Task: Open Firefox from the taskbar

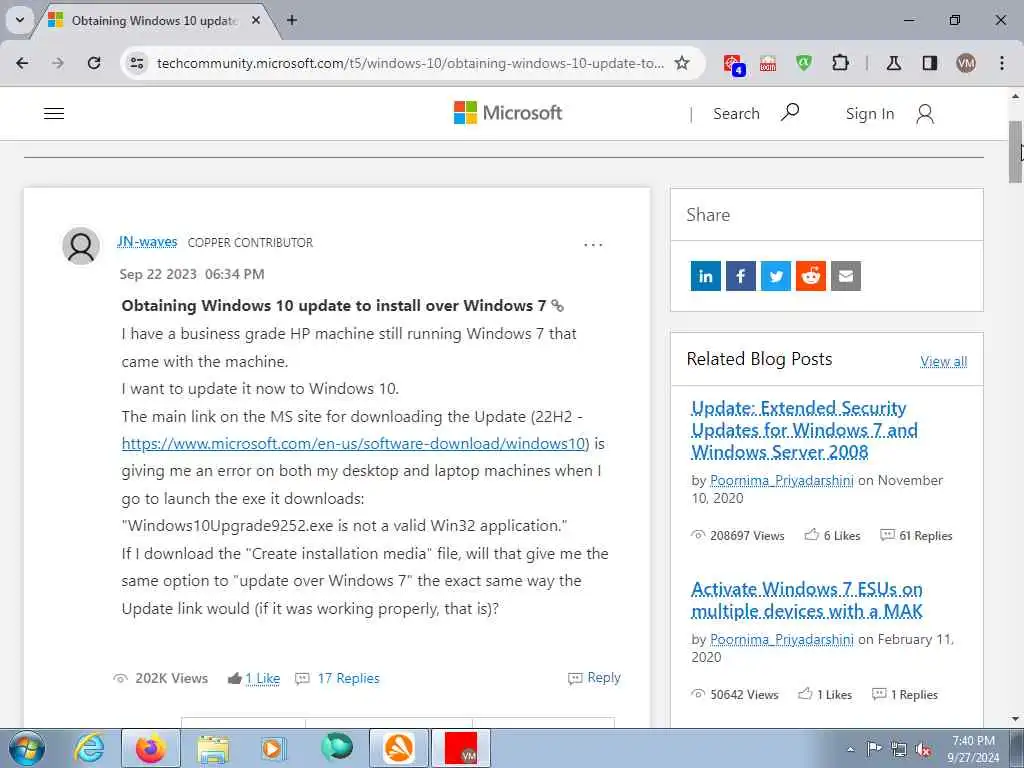Action: coord(151,748)
